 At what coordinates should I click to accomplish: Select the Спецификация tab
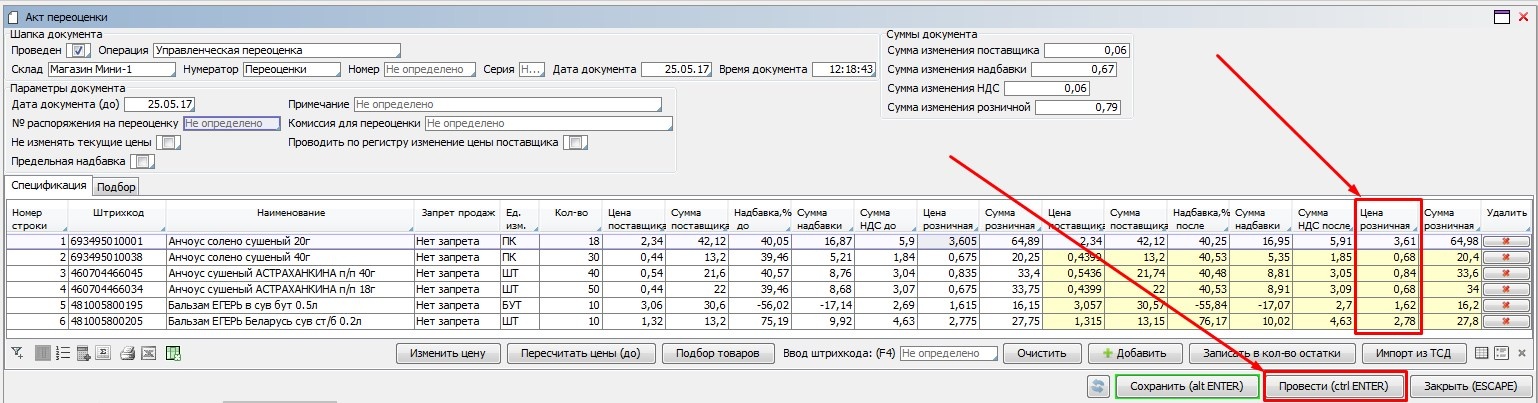(x=48, y=186)
